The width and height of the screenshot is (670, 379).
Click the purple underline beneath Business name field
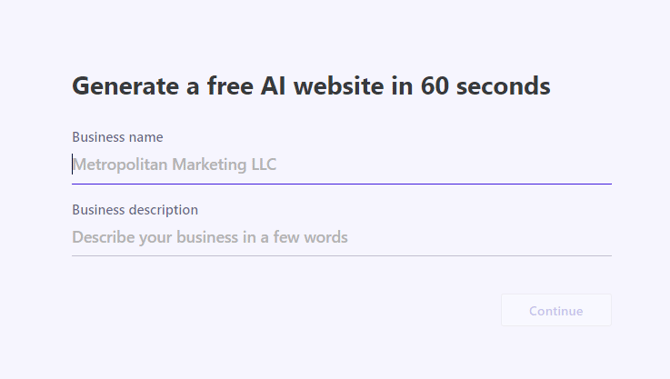341,184
